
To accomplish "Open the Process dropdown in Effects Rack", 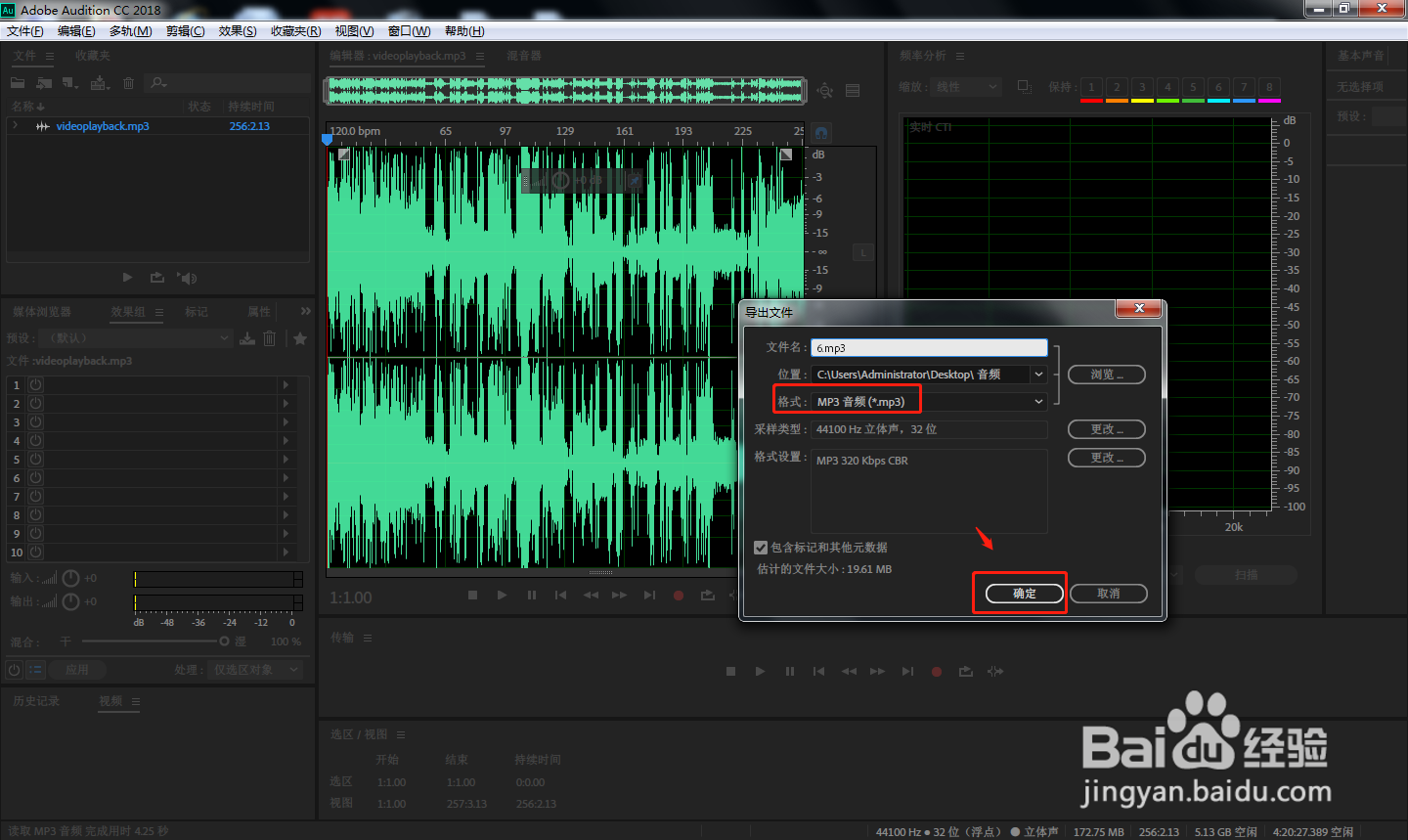I will [x=255, y=670].
